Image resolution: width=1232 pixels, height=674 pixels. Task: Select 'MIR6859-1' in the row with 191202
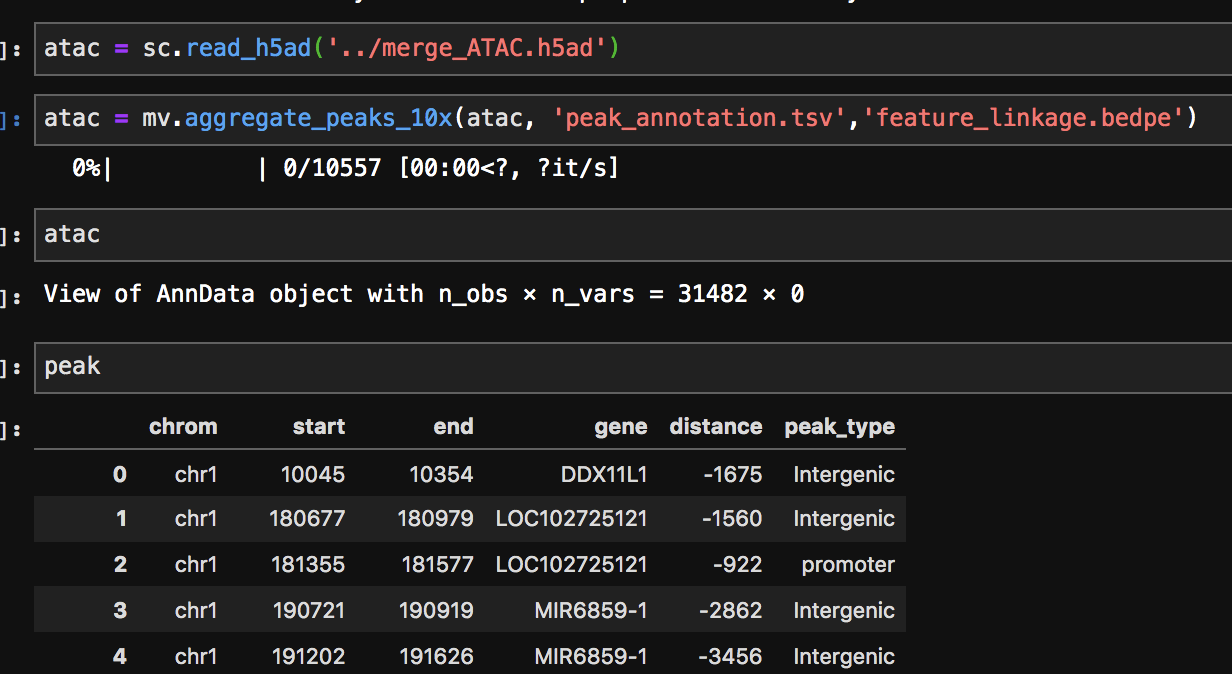point(591,656)
